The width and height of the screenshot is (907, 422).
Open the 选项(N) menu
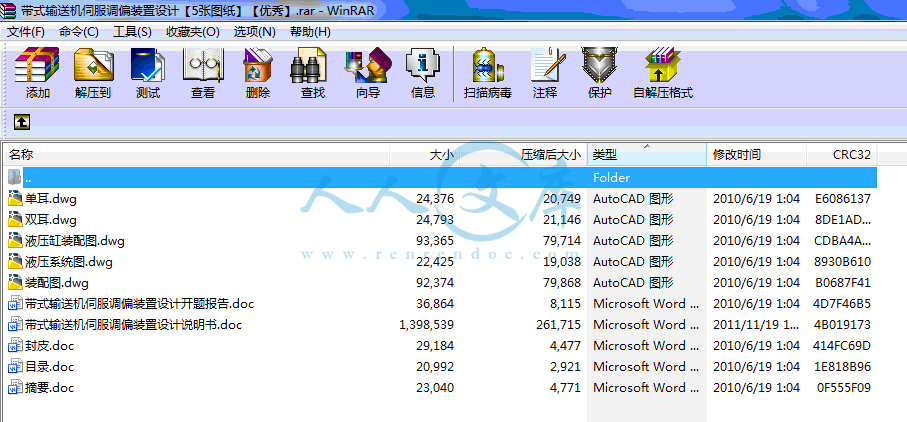point(255,31)
